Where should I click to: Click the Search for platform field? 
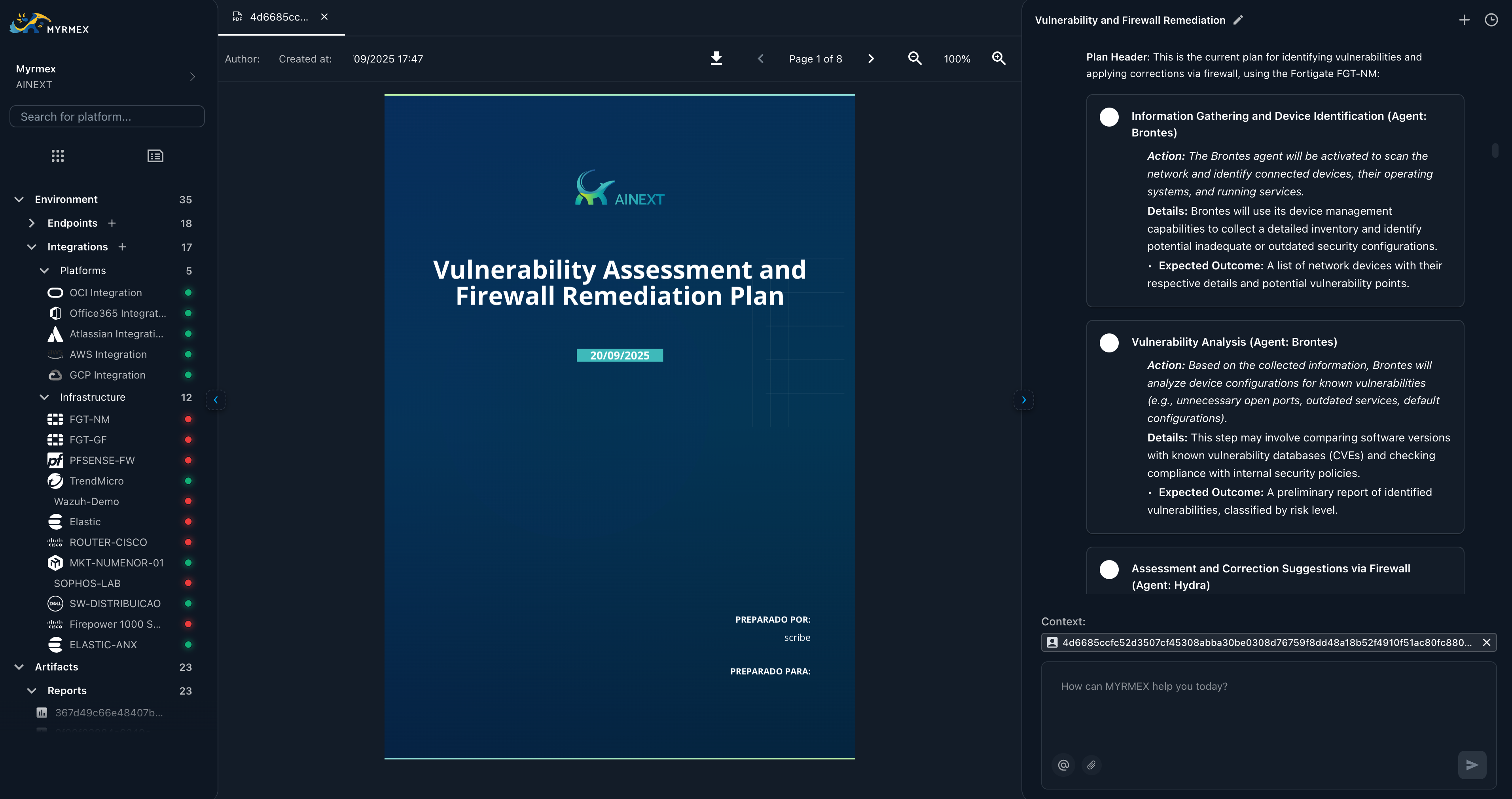[107, 116]
